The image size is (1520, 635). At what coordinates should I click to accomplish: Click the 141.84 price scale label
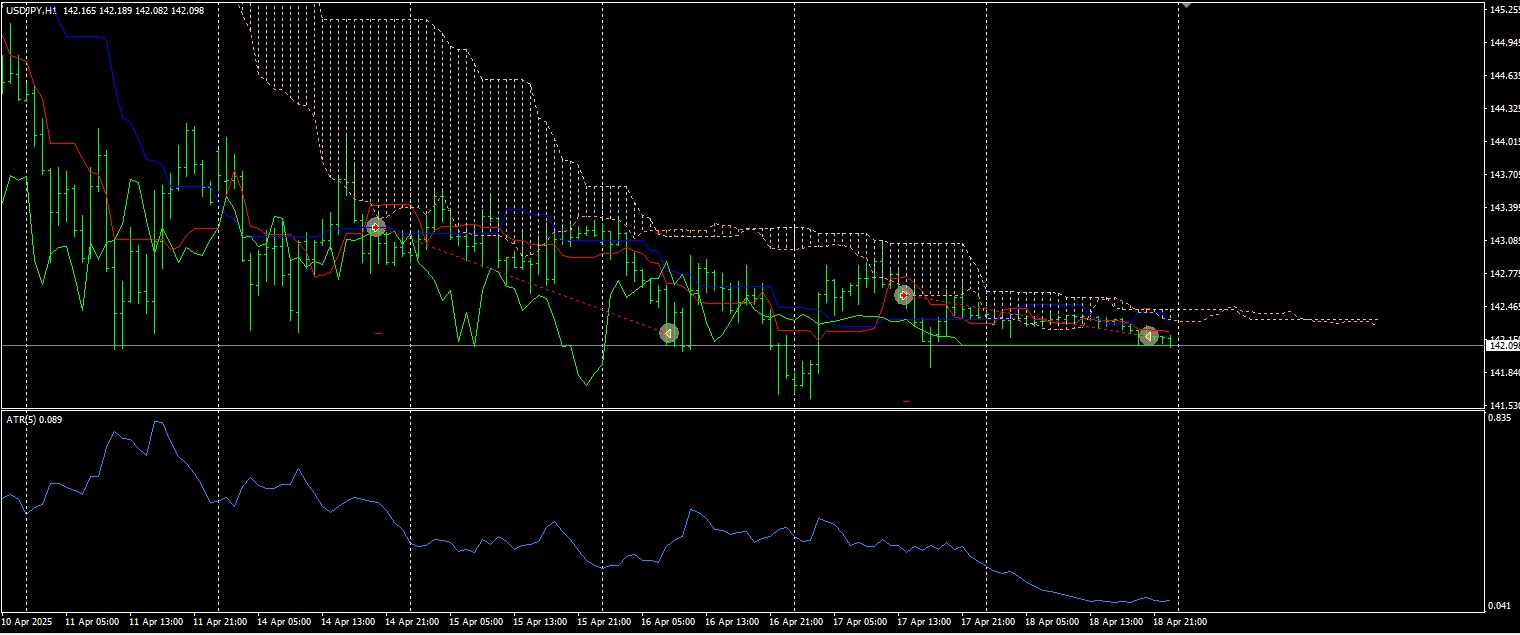click(x=1503, y=373)
